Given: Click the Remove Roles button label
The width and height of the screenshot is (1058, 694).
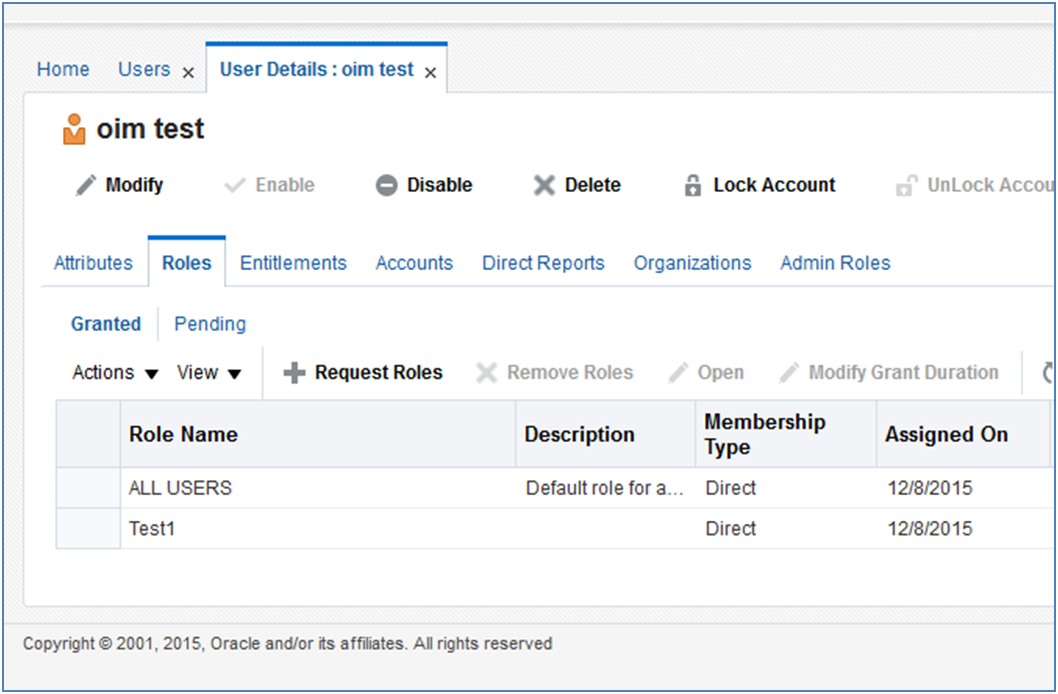Looking at the screenshot, I should pos(570,373).
